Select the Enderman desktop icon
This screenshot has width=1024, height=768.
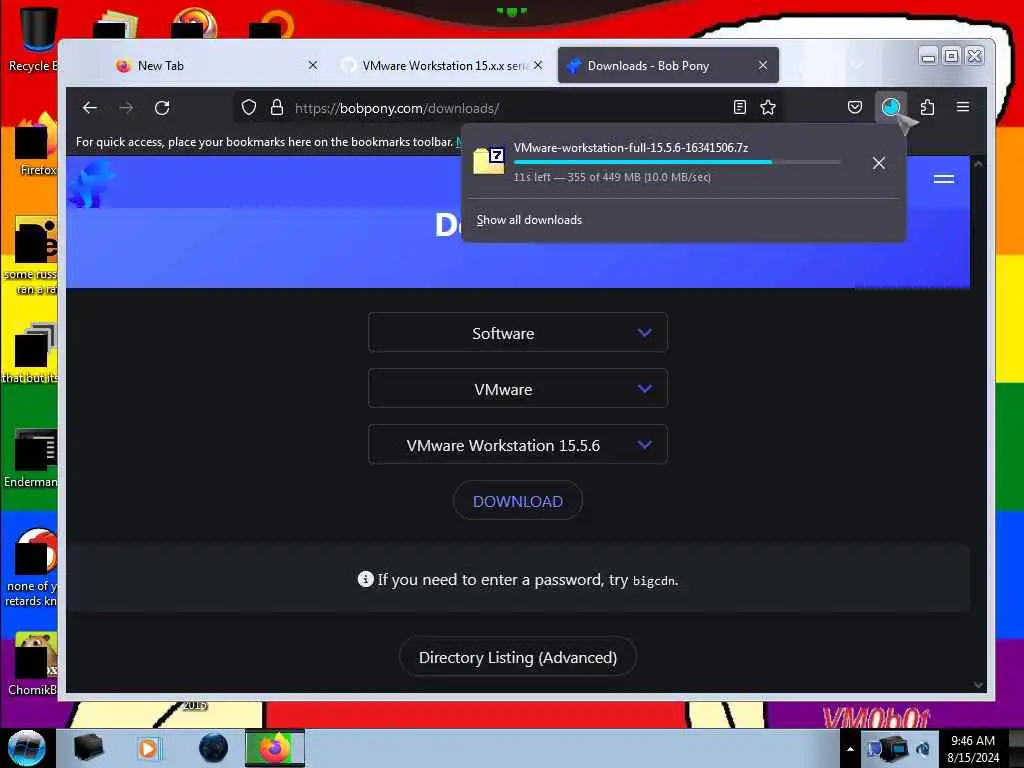coord(31,458)
